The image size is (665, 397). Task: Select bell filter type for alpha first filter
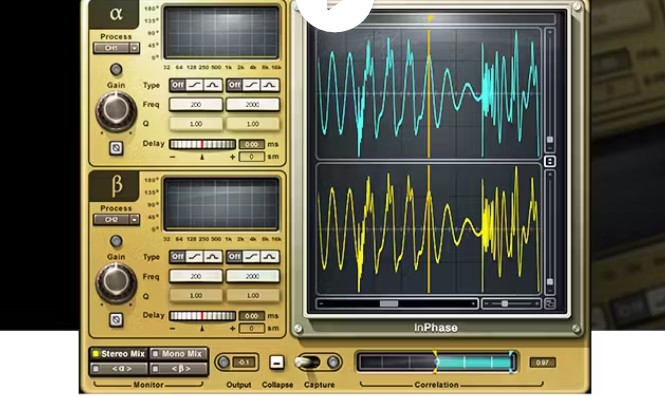point(213,85)
